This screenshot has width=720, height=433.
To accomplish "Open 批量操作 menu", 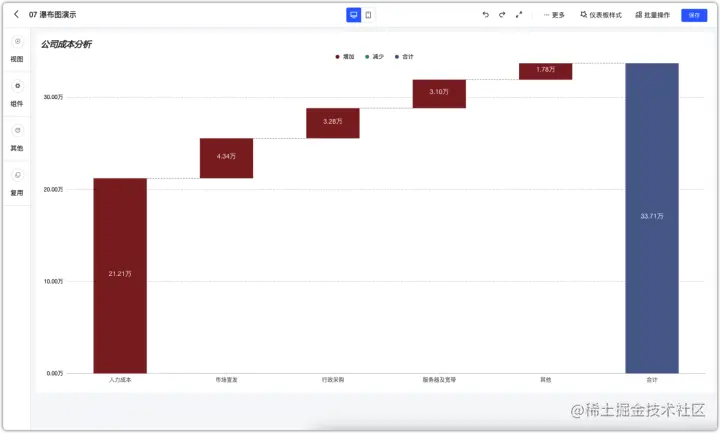I will coord(652,15).
